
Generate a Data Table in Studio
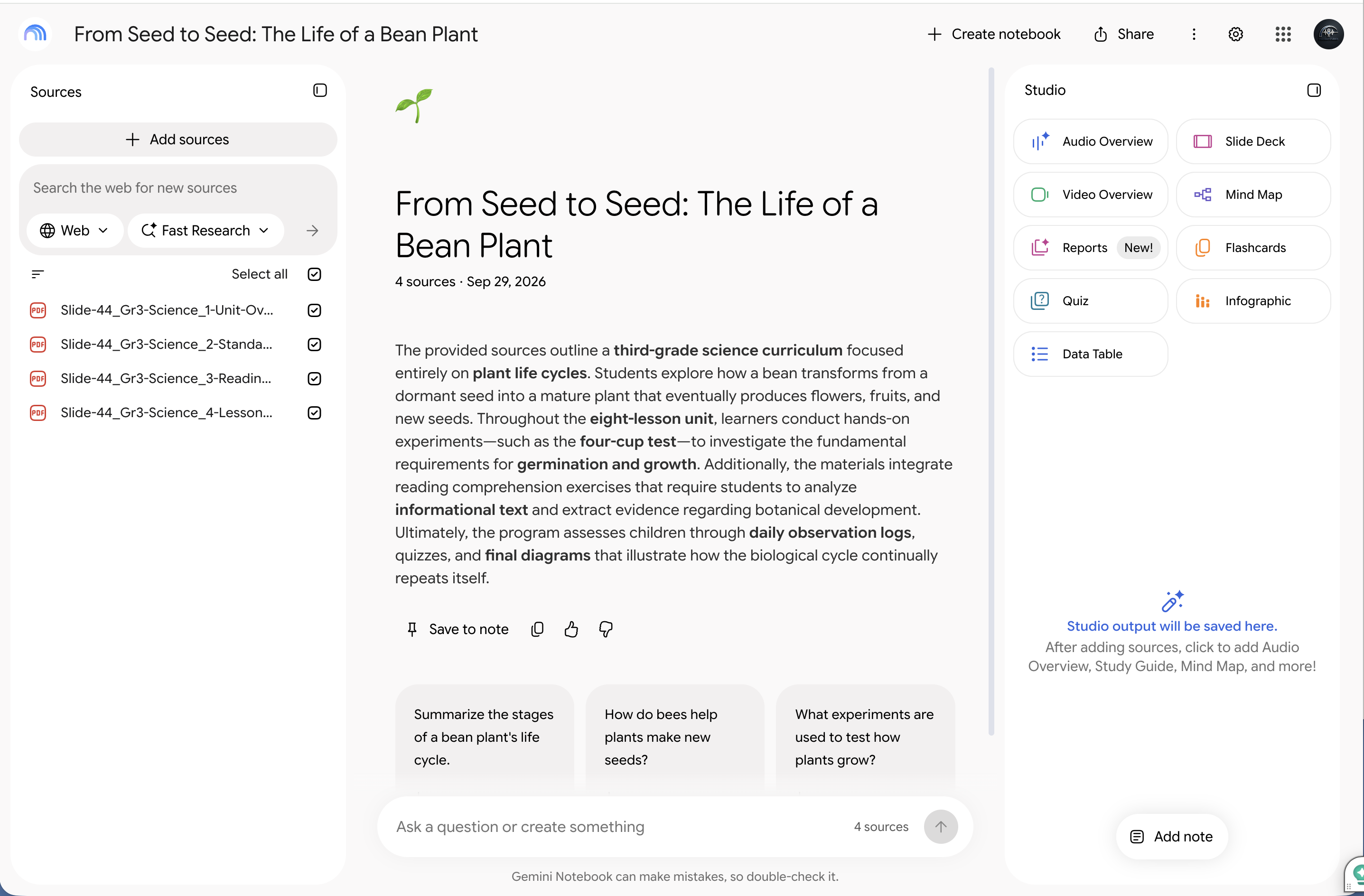[1090, 354]
